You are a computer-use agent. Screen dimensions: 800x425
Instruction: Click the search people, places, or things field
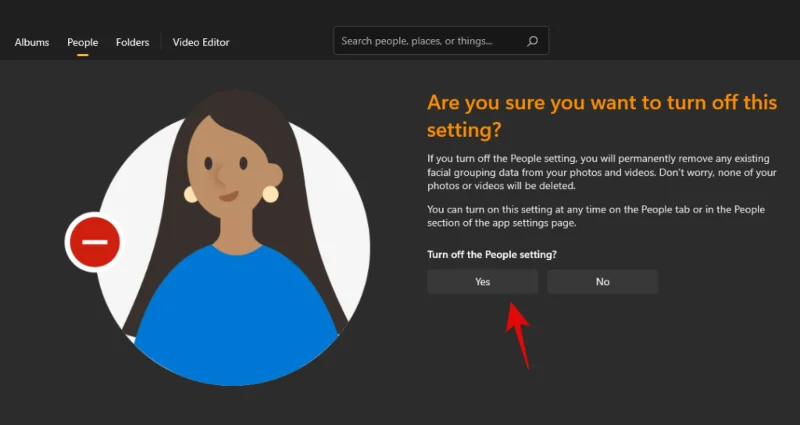(x=430, y=41)
